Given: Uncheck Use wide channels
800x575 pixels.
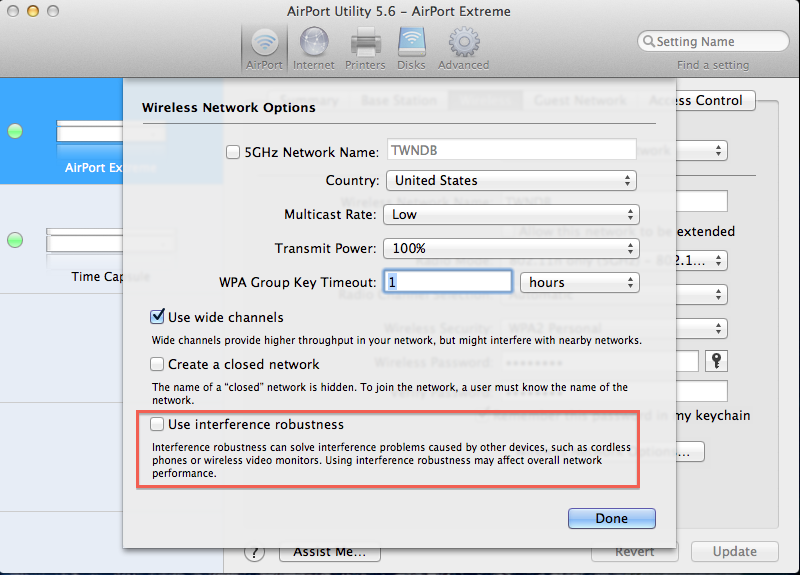Looking at the screenshot, I should pyautogui.click(x=157, y=317).
